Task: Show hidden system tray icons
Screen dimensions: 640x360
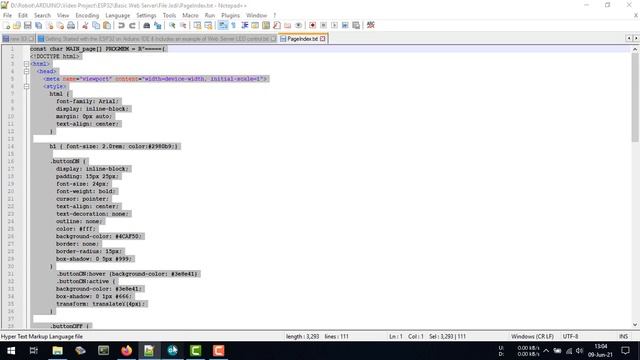Action: point(546,351)
